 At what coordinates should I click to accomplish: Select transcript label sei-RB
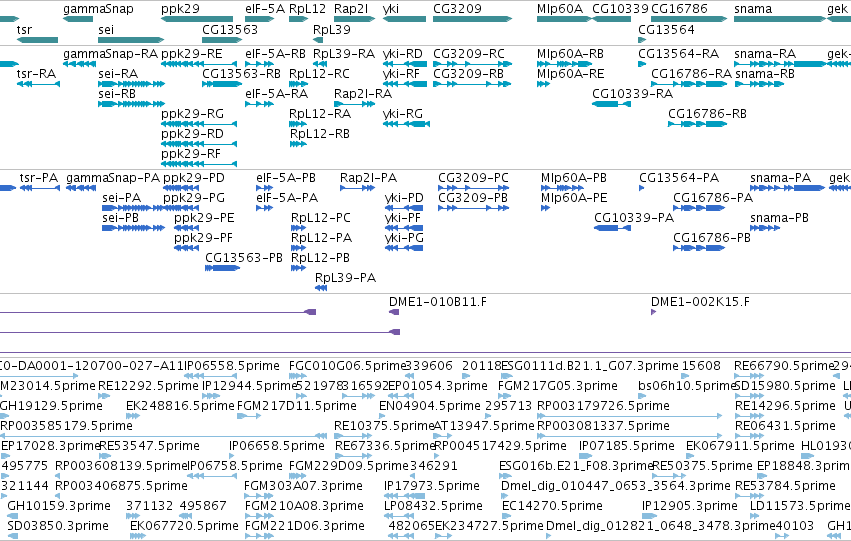point(117,94)
